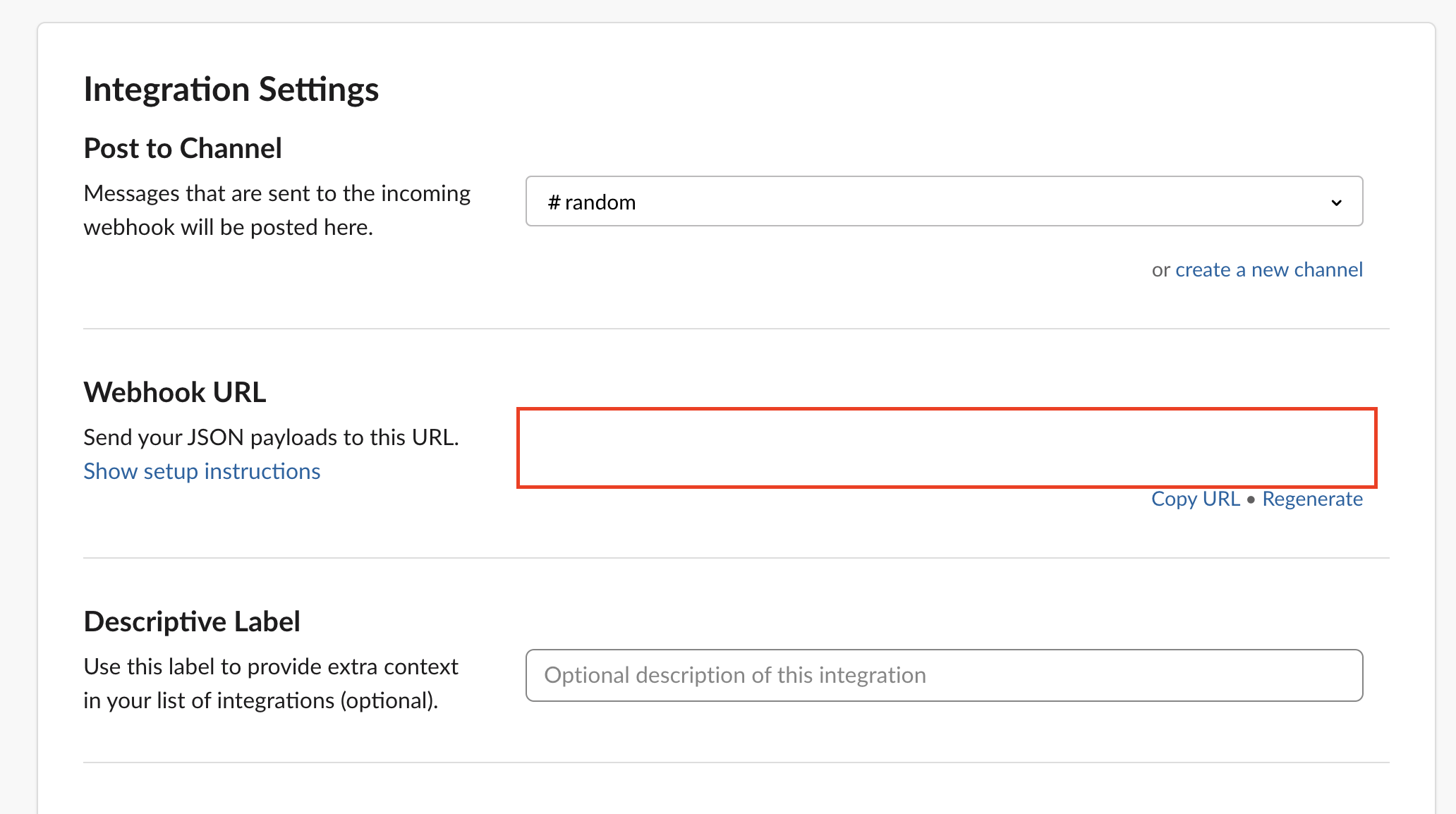This screenshot has height=814, width=1456.
Task: Open the '# random' channel dropdown
Action: [943, 202]
